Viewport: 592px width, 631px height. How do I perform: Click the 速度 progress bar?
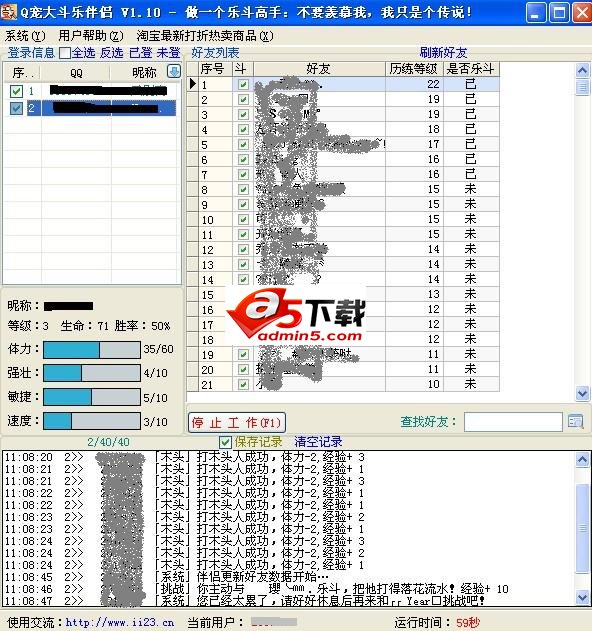click(92, 421)
